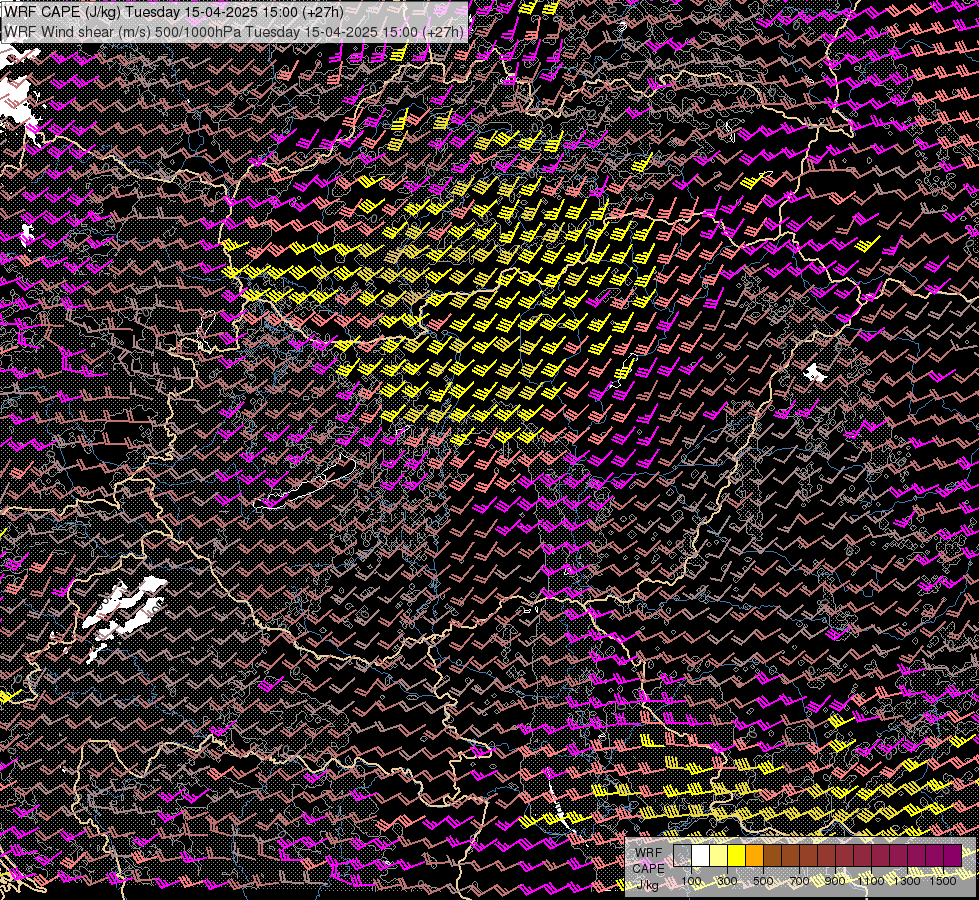This screenshot has width=979, height=900.
Task: Click the 100 legend value label
Action: tap(691, 881)
